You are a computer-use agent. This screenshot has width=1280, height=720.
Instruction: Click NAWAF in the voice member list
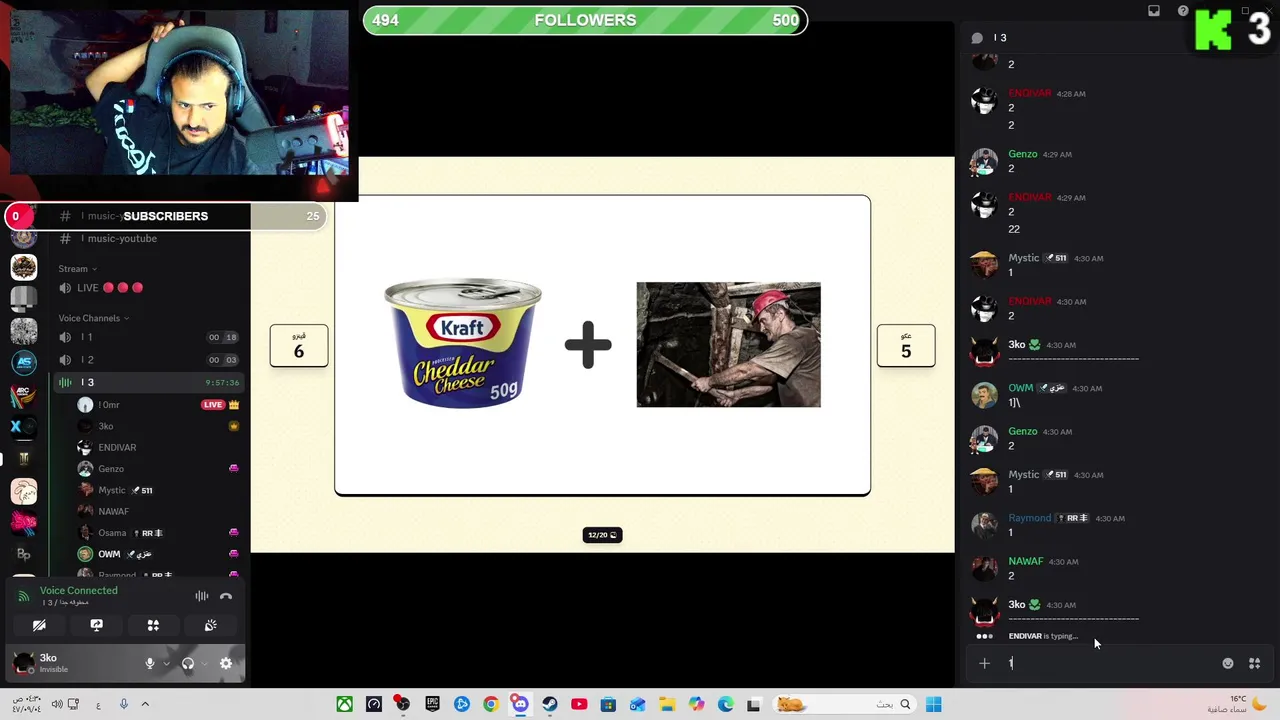coord(113,511)
